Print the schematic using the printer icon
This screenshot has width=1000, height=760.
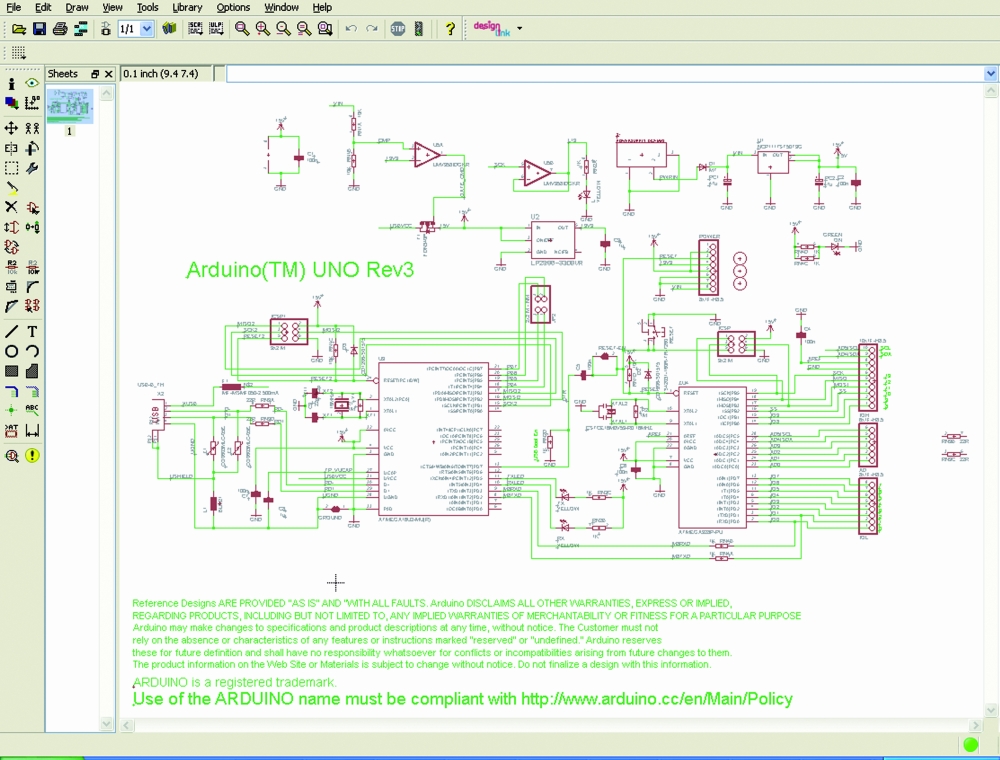coord(60,29)
